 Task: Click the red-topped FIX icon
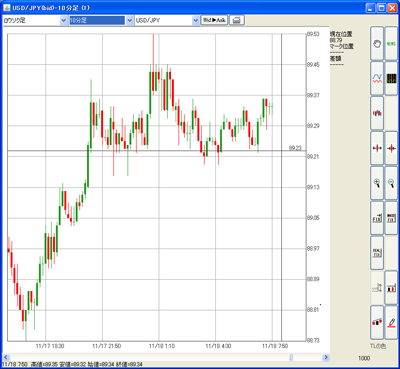(391, 218)
